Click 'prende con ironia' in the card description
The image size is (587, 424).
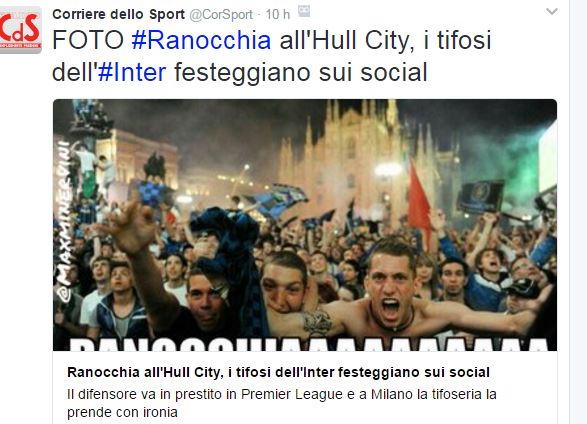(x=122, y=412)
